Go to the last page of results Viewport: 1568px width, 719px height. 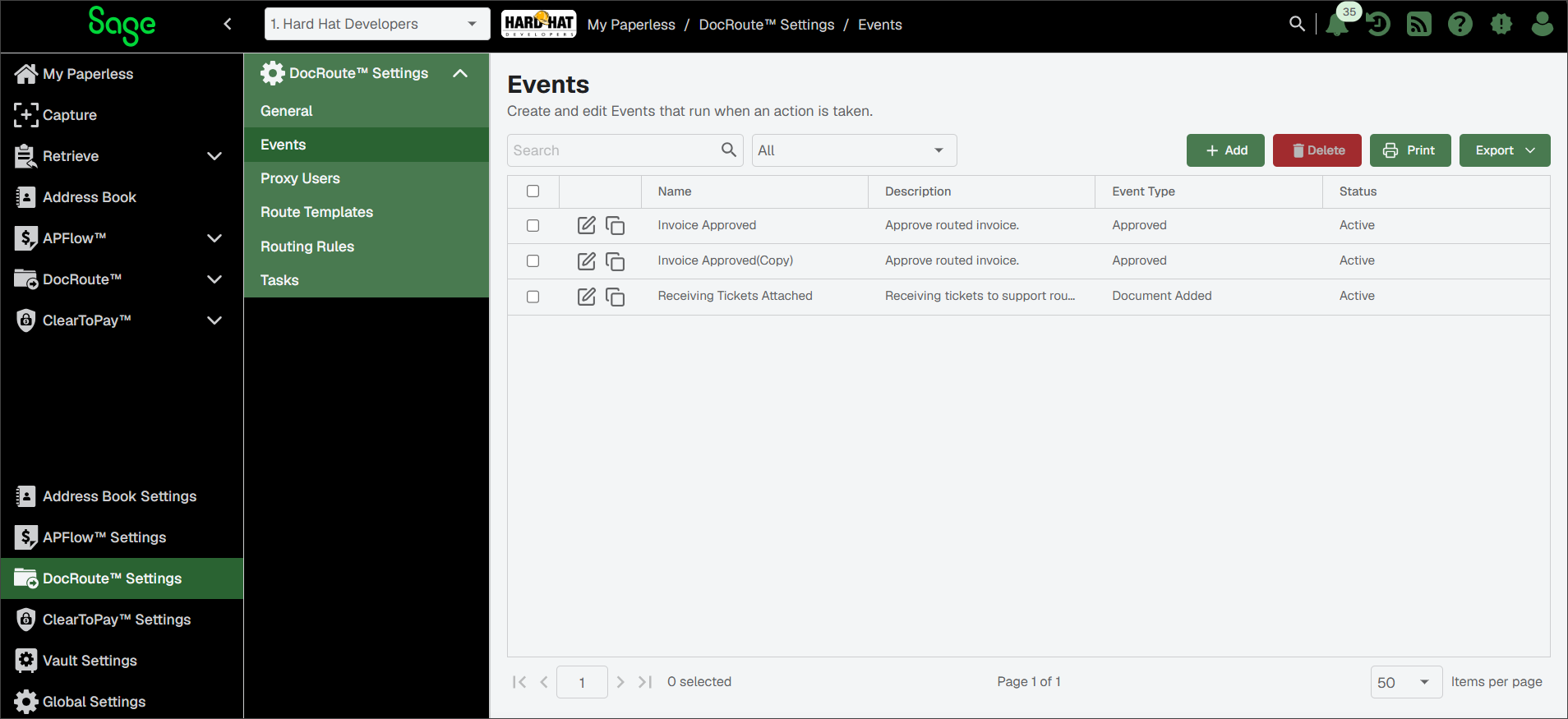pos(645,682)
